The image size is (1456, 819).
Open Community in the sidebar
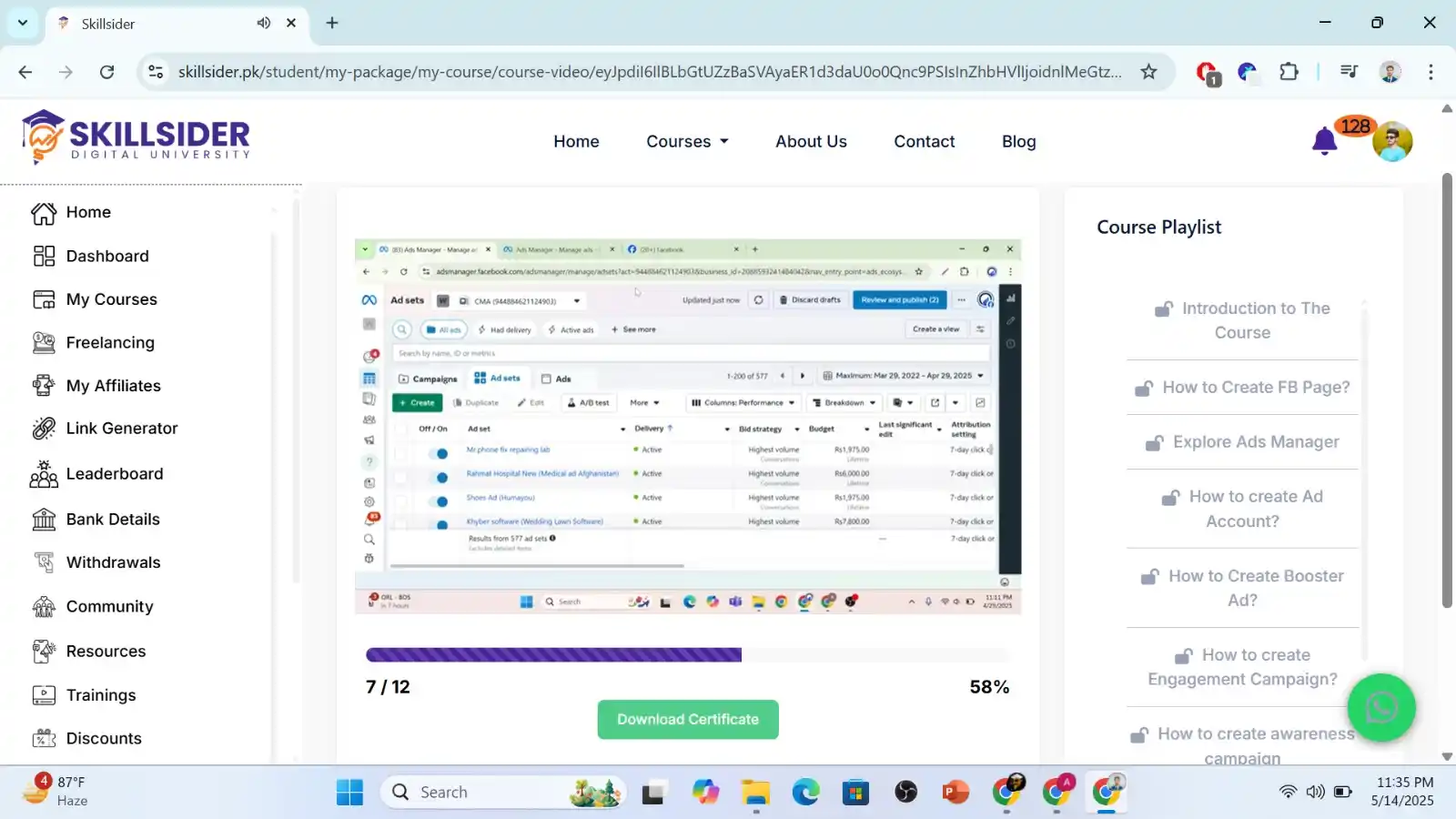(93, 606)
